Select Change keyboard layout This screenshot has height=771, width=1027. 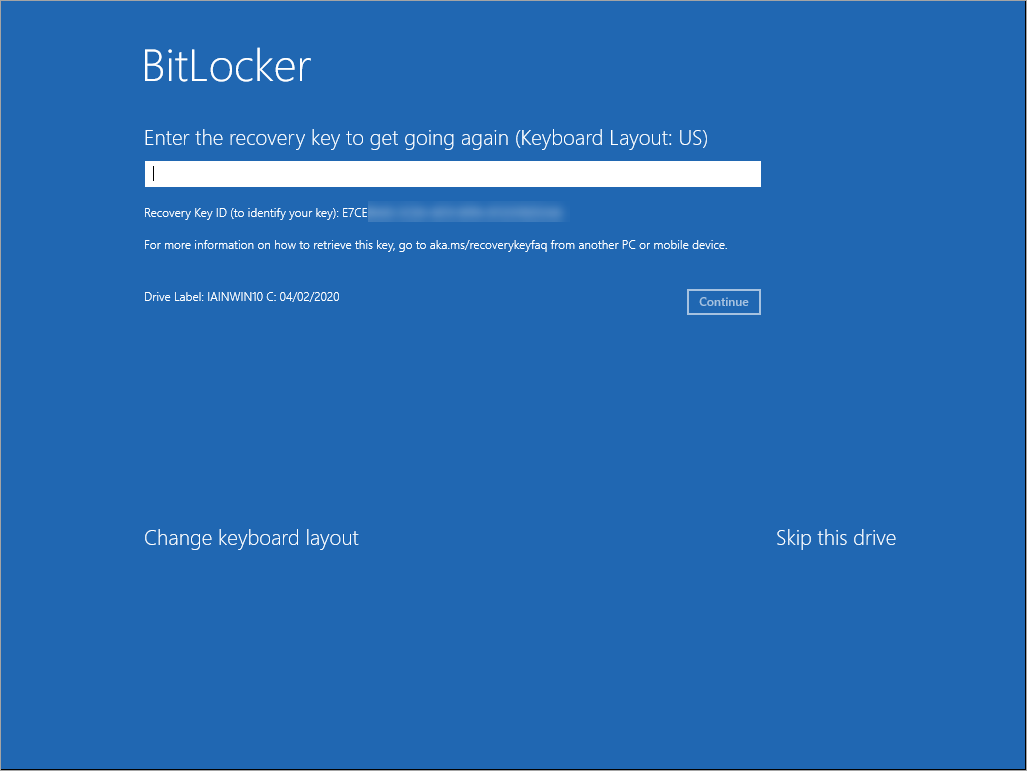(252, 538)
